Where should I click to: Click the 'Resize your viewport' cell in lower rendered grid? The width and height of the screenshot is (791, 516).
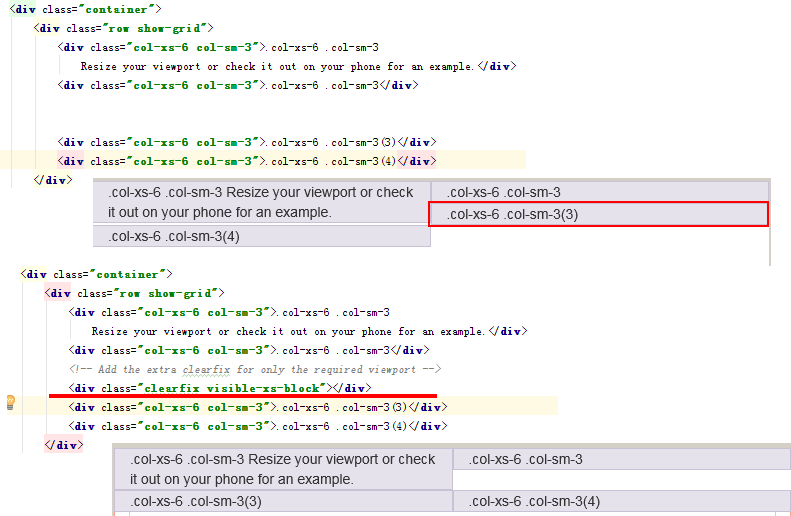284,469
